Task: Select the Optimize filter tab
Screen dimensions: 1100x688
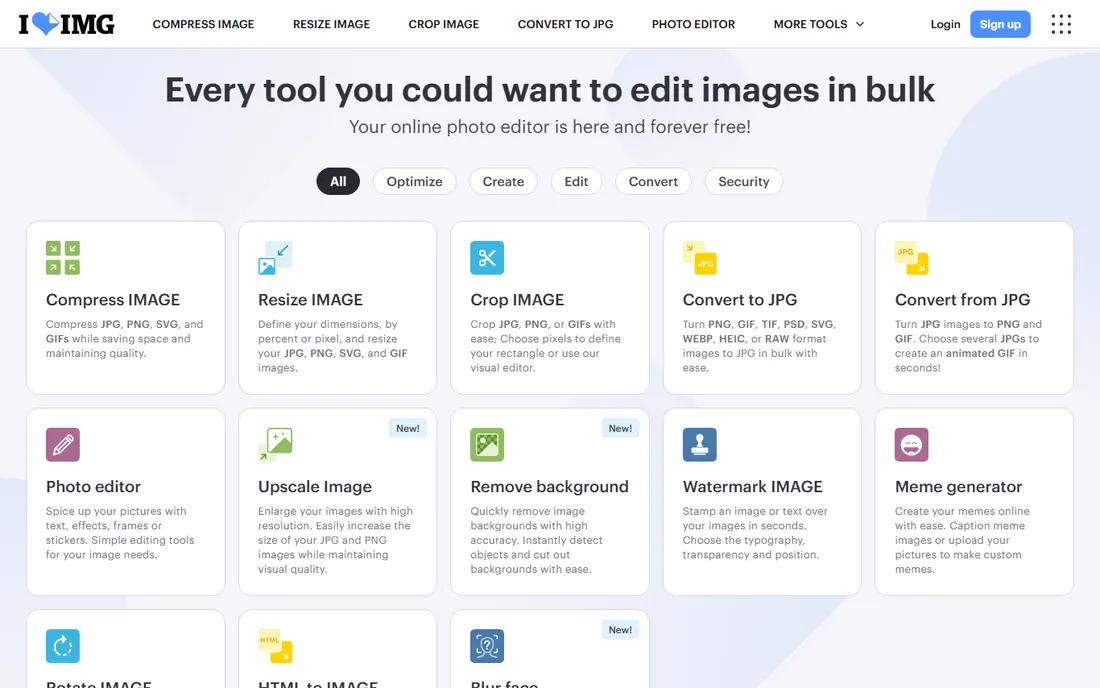Action: [x=415, y=182]
